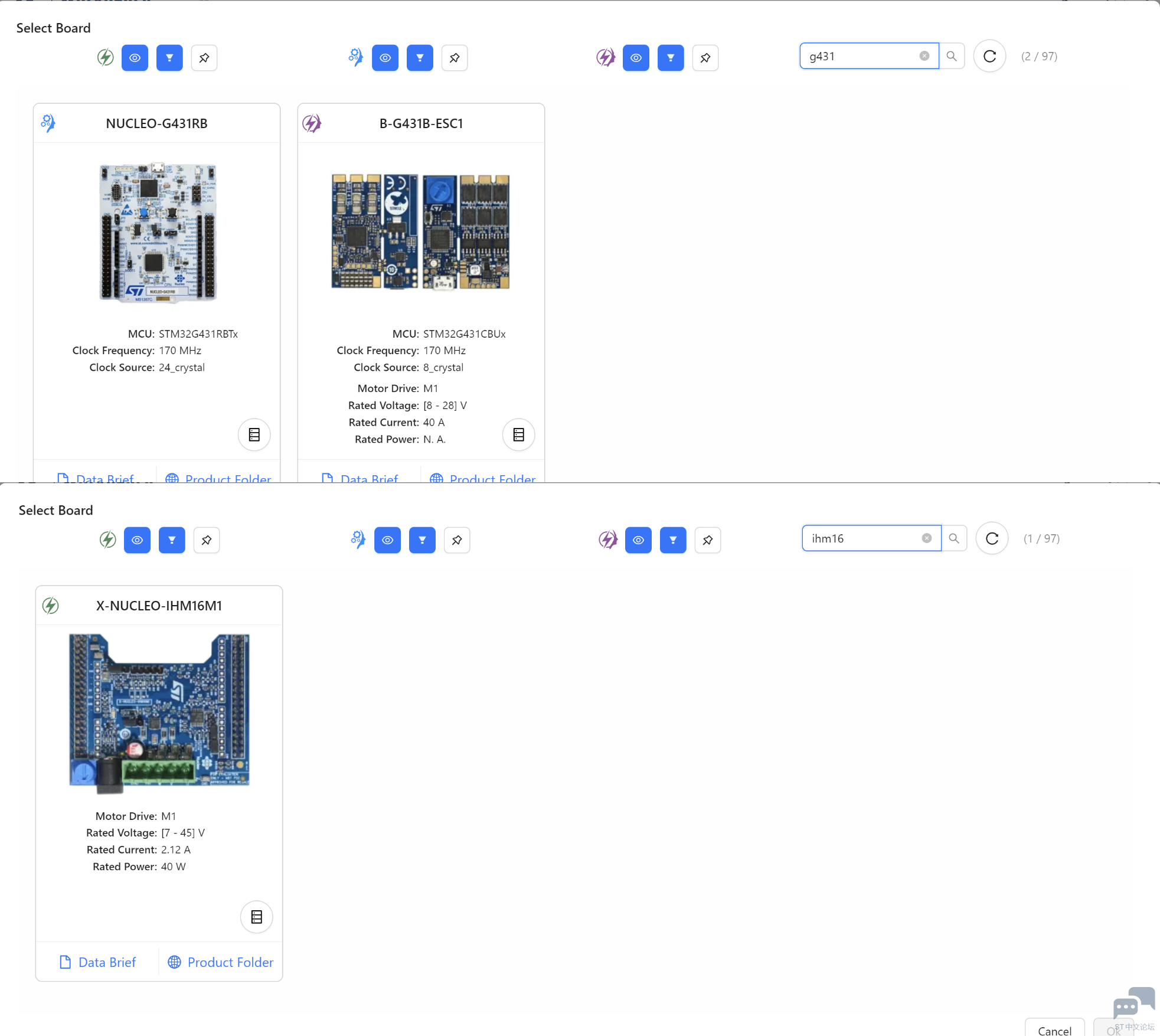Clear the g431 search text
Image resolution: width=1160 pixels, height=1036 pixels.
pyautogui.click(x=924, y=56)
